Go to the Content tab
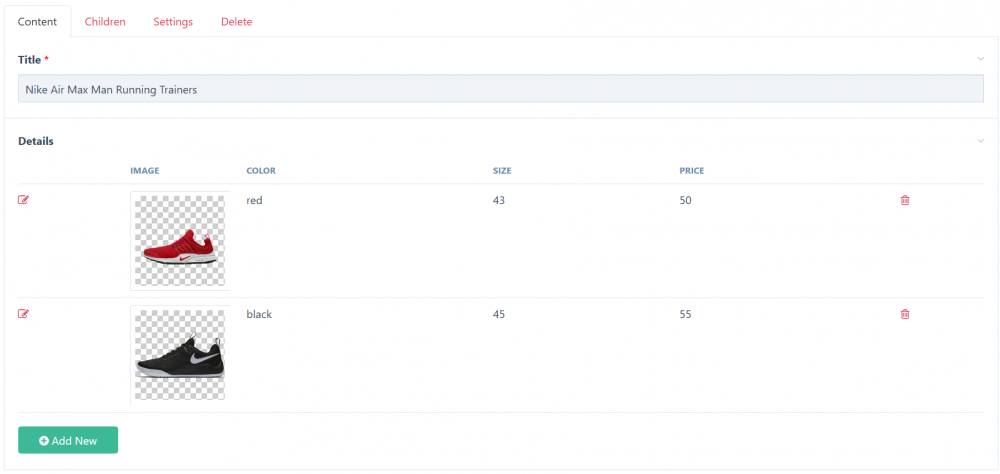 pos(38,22)
